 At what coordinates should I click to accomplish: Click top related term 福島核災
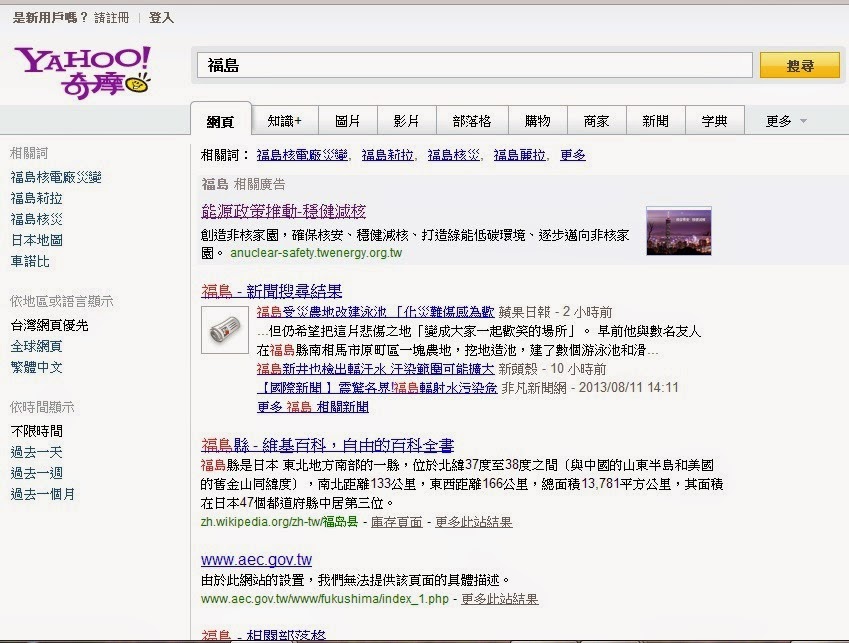(x=454, y=155)
